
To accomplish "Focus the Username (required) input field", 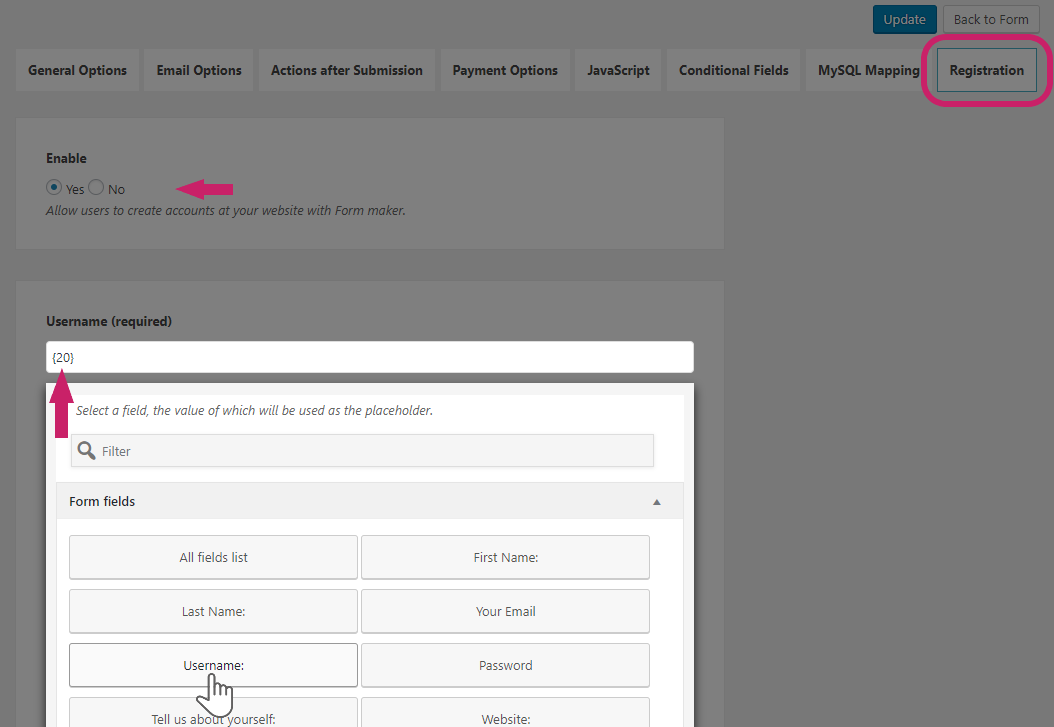I will tap(370, 357).
